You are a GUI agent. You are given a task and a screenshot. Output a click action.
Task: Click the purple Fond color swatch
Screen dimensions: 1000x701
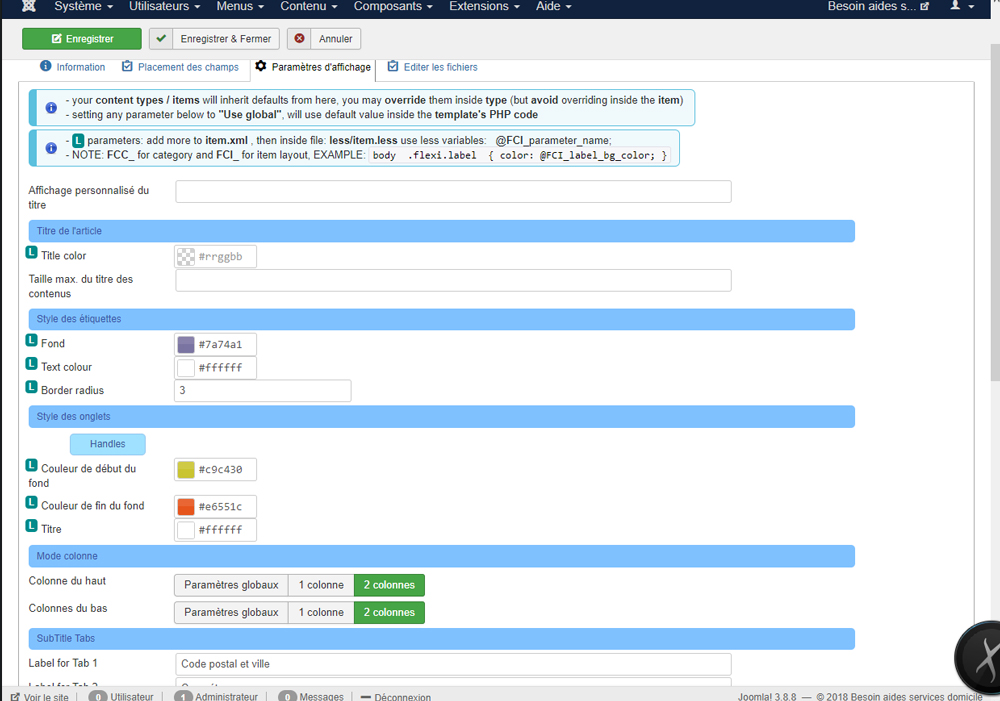click(186, 344)
